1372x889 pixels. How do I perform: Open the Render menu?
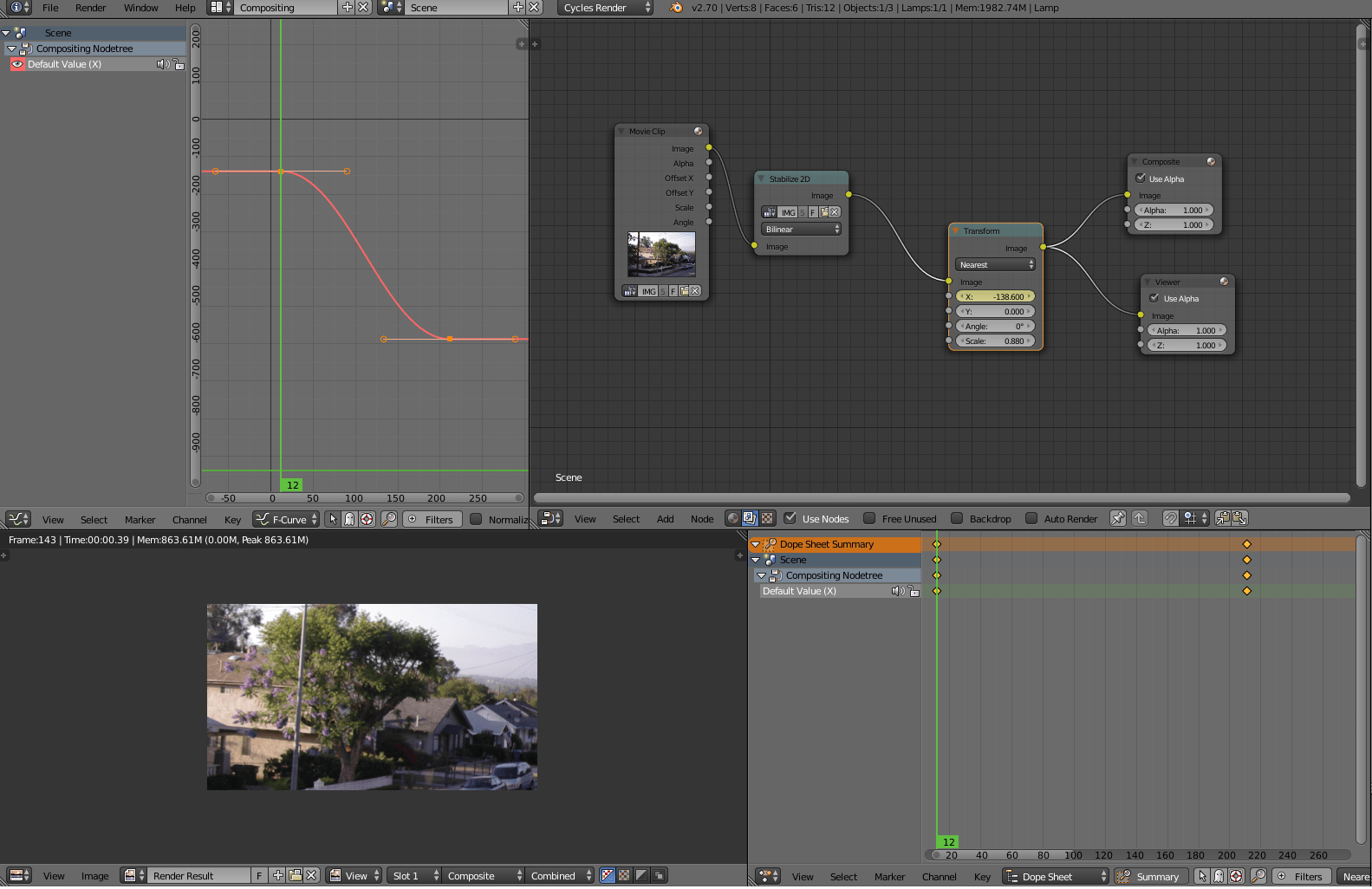(90, 8)
